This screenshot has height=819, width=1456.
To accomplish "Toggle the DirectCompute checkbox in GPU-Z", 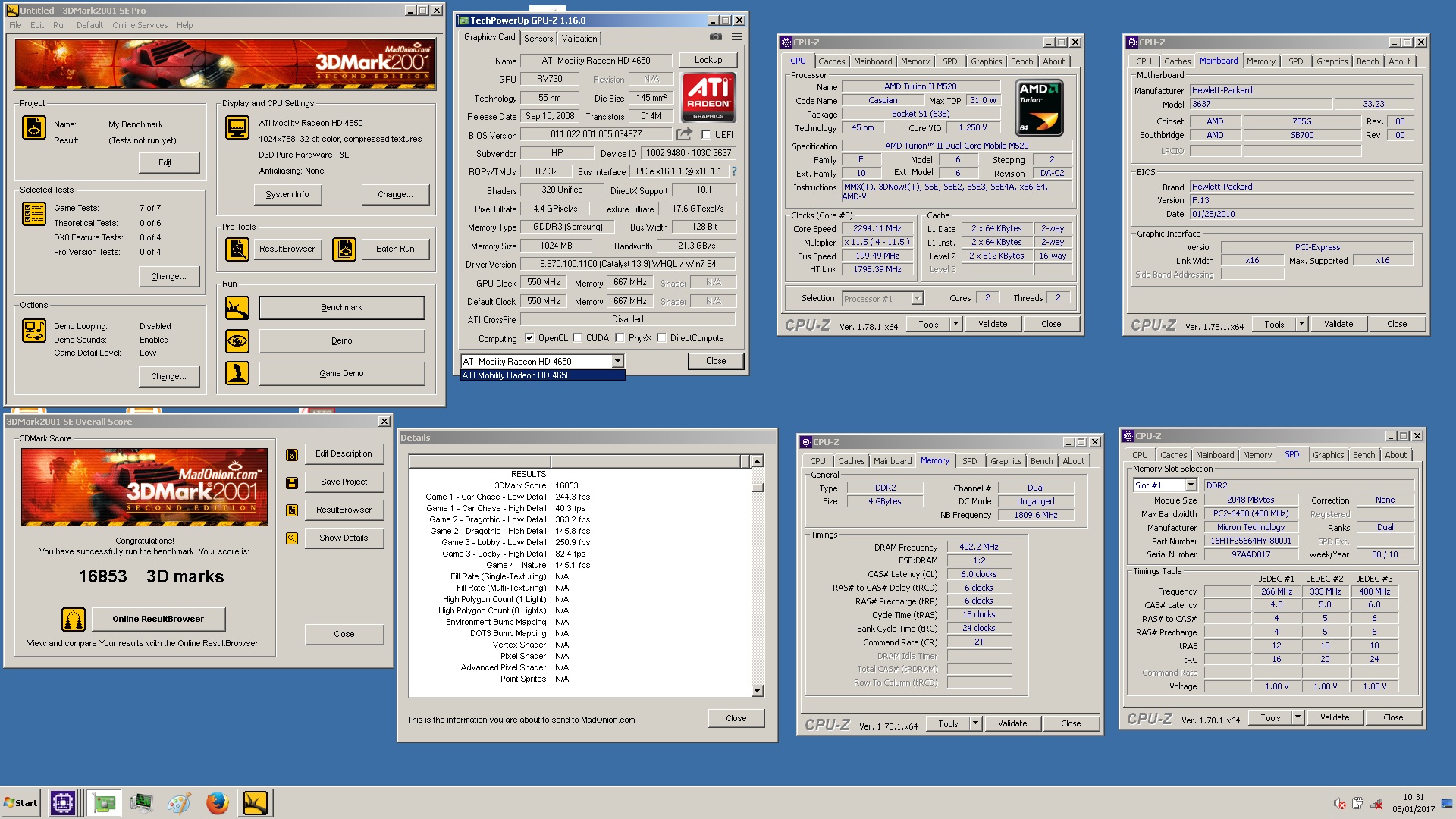I will [x=661, y=338].
